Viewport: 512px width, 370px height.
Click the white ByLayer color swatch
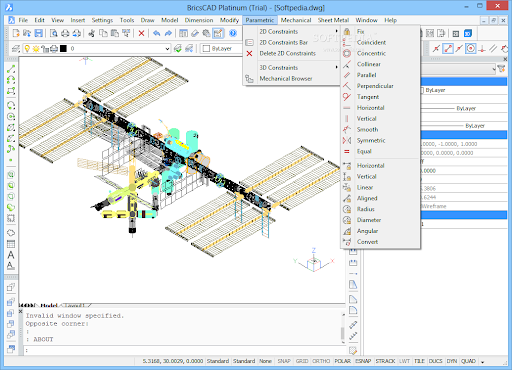206,49
